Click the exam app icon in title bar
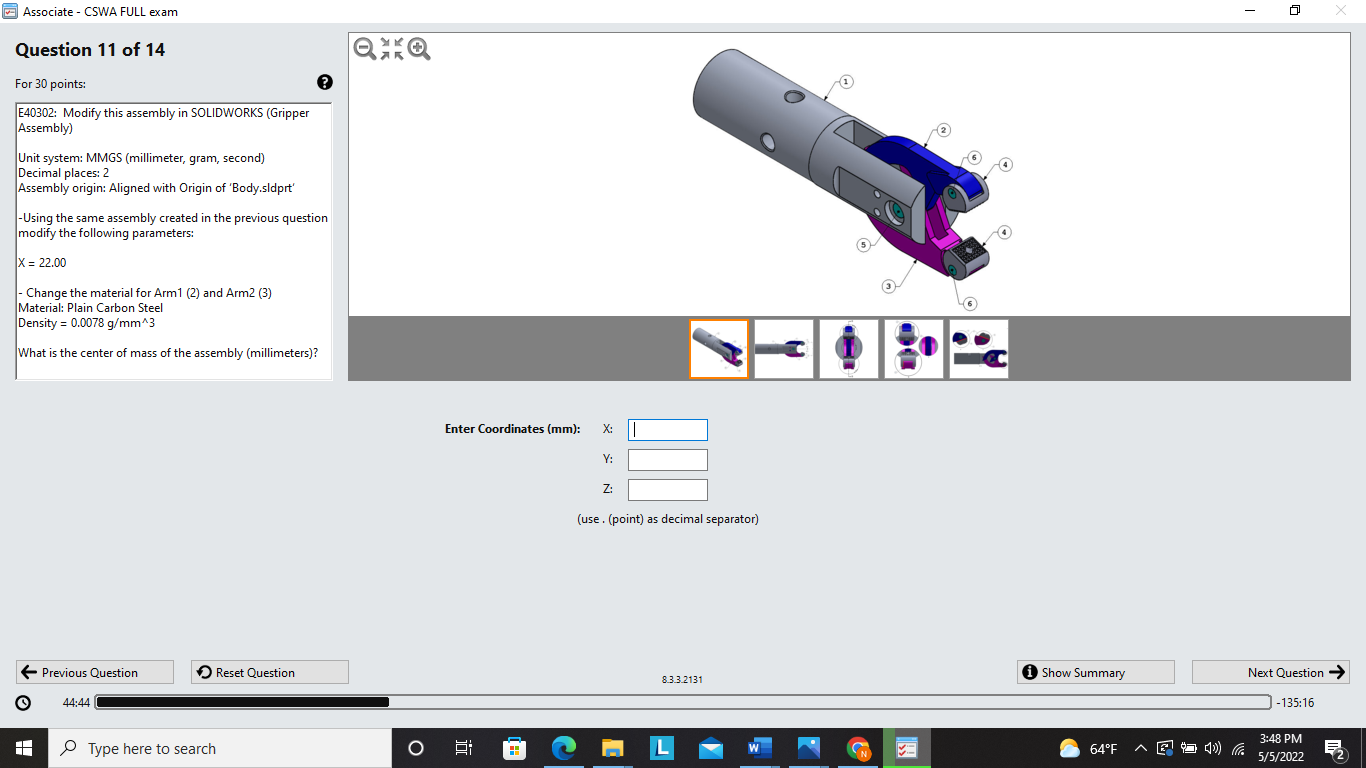1366x768 pixels. (x=10, y=11)
